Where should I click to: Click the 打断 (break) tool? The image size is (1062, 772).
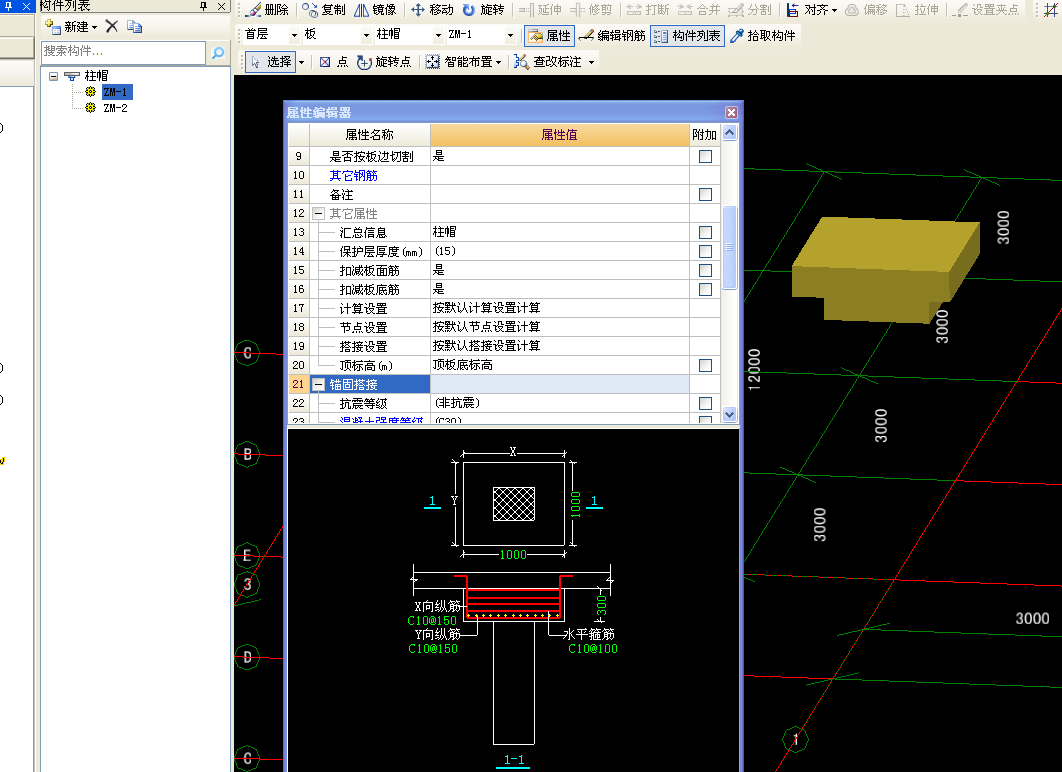pos(647,9)
